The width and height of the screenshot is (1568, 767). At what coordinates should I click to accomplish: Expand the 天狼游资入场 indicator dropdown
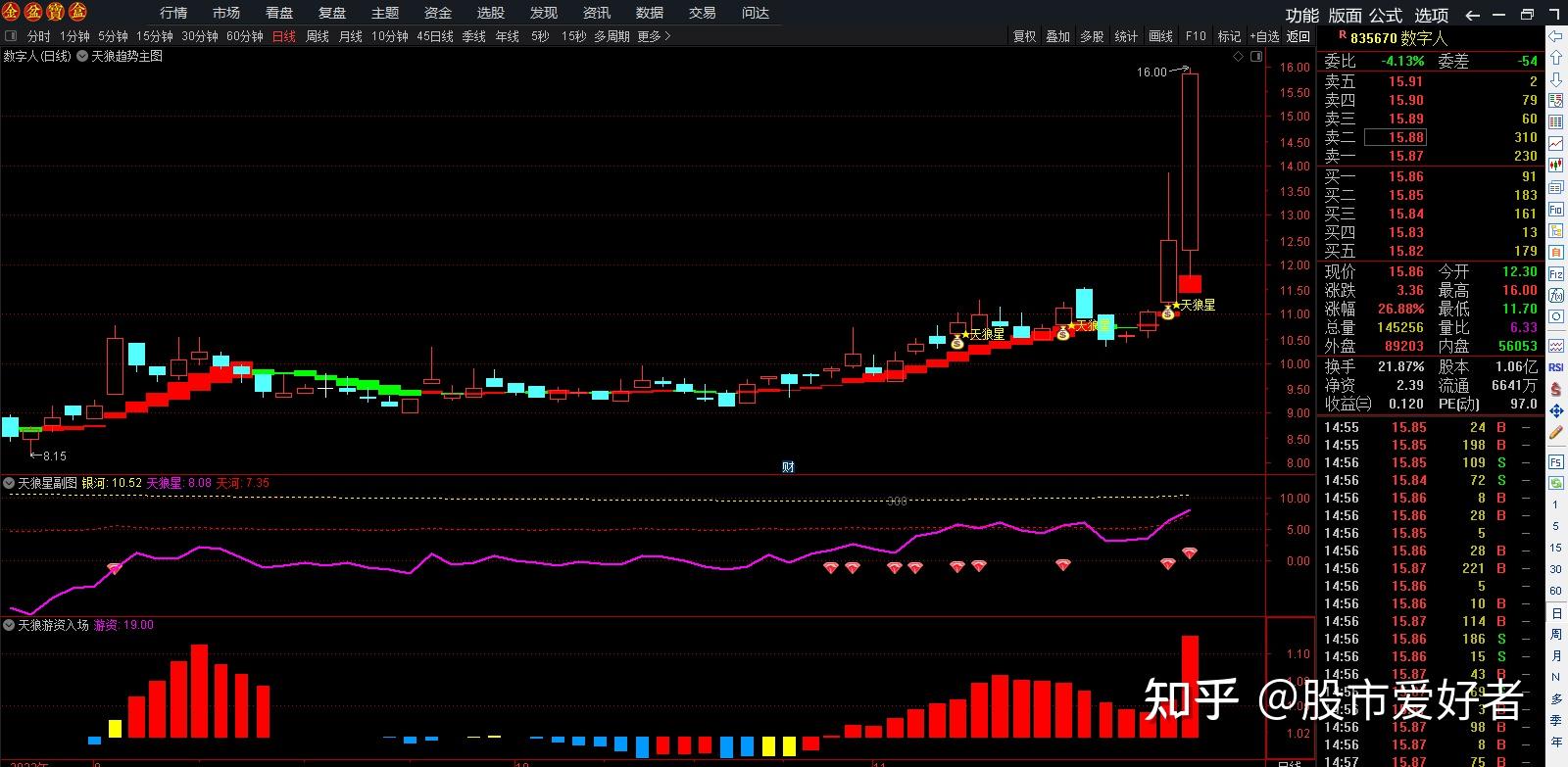[9, 625]
